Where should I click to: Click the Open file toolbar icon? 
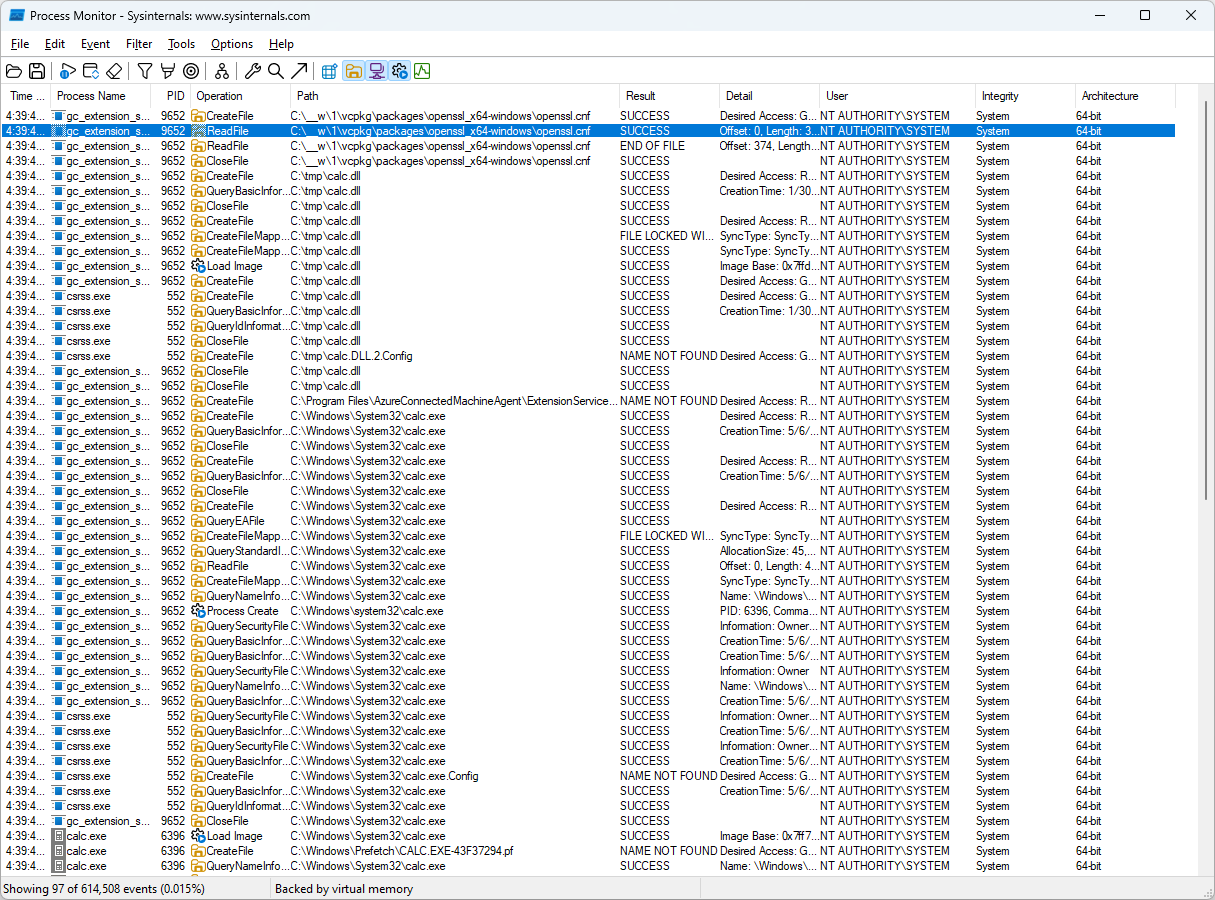[14, 71]
